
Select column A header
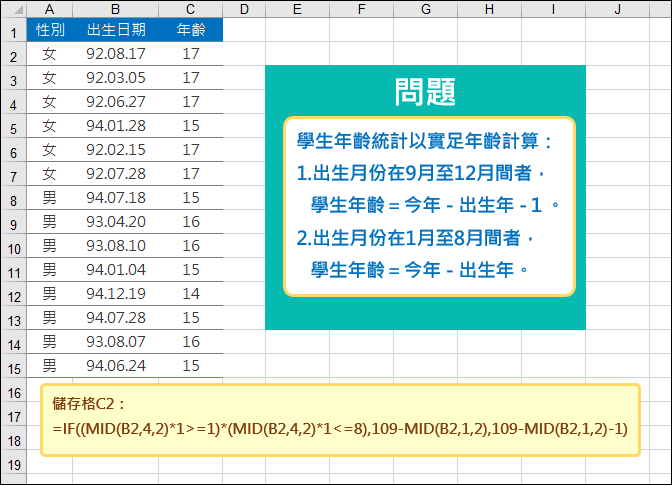(49, 9)
